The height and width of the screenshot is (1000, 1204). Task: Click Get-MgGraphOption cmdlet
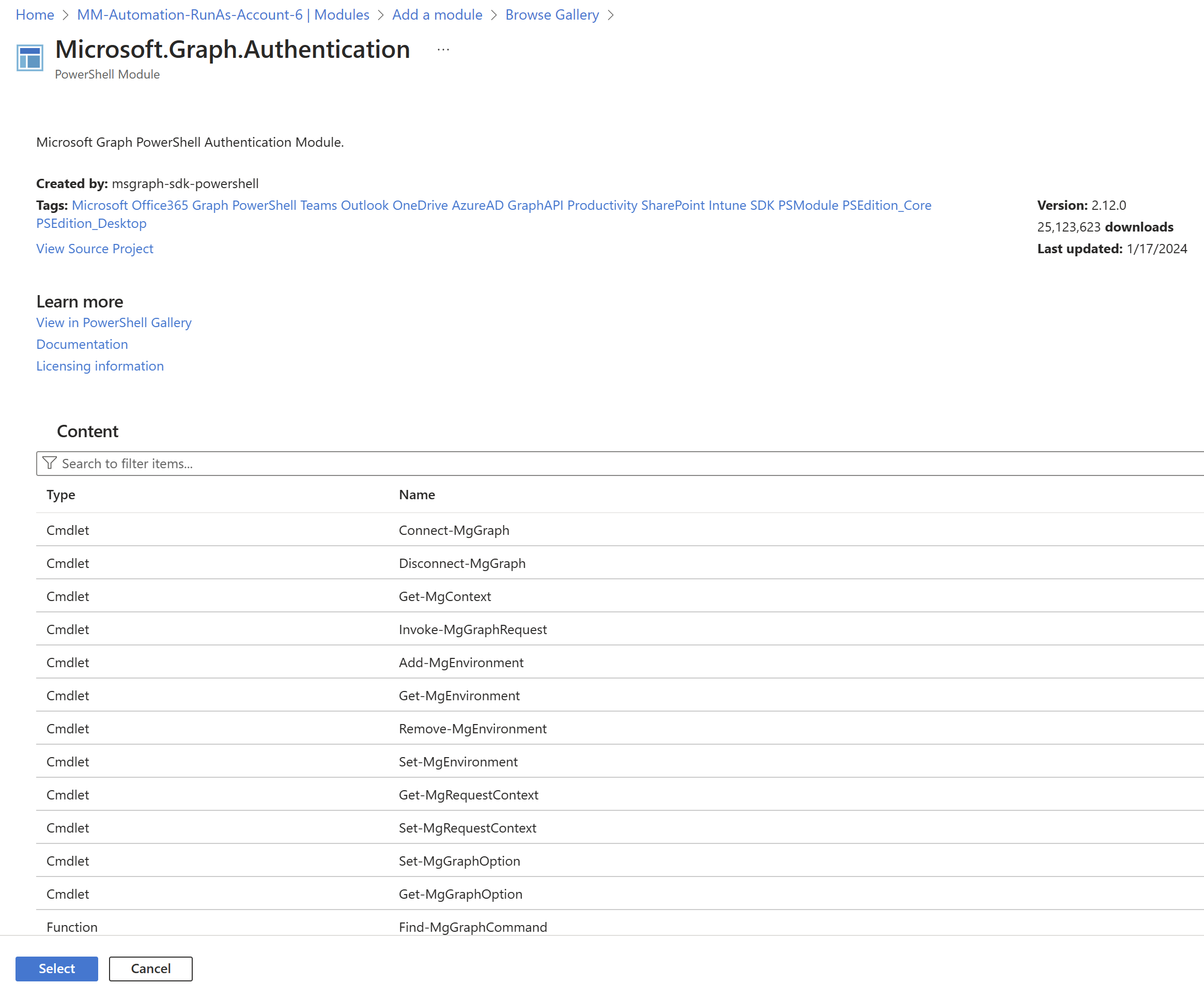pyautogui.click(x=460, y=894)
